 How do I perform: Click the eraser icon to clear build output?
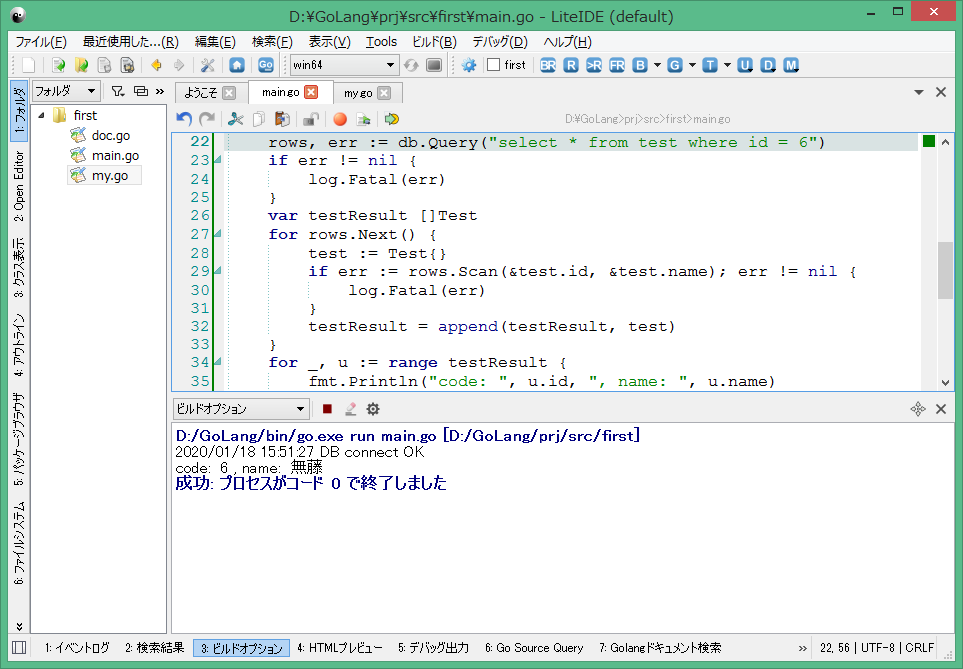coord(350,409)
